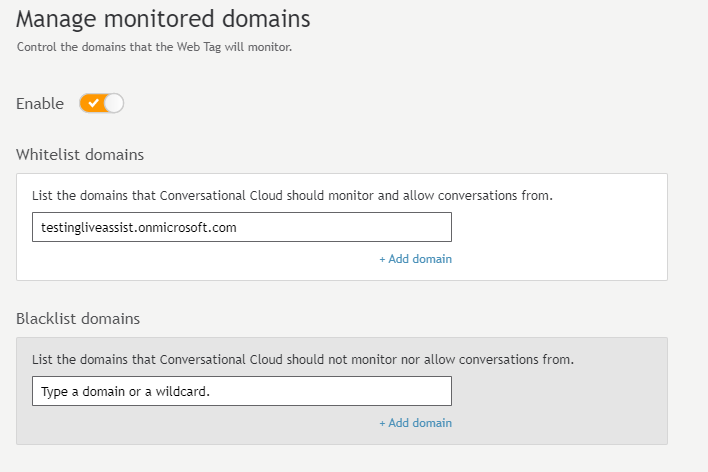Viewport: 708px width, 472px height.
Task: Click the plus sign before blacklist Add domain
Action: 382,423
